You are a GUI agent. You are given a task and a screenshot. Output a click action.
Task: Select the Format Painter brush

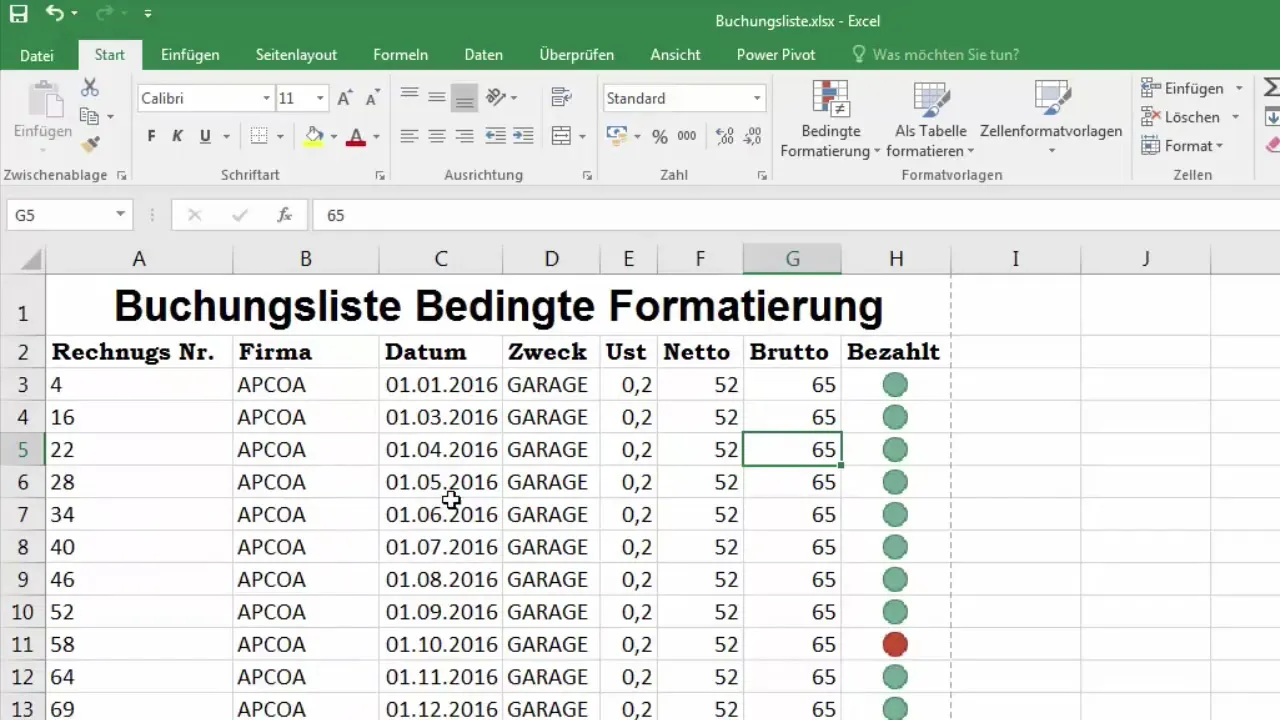pos(90,145)
